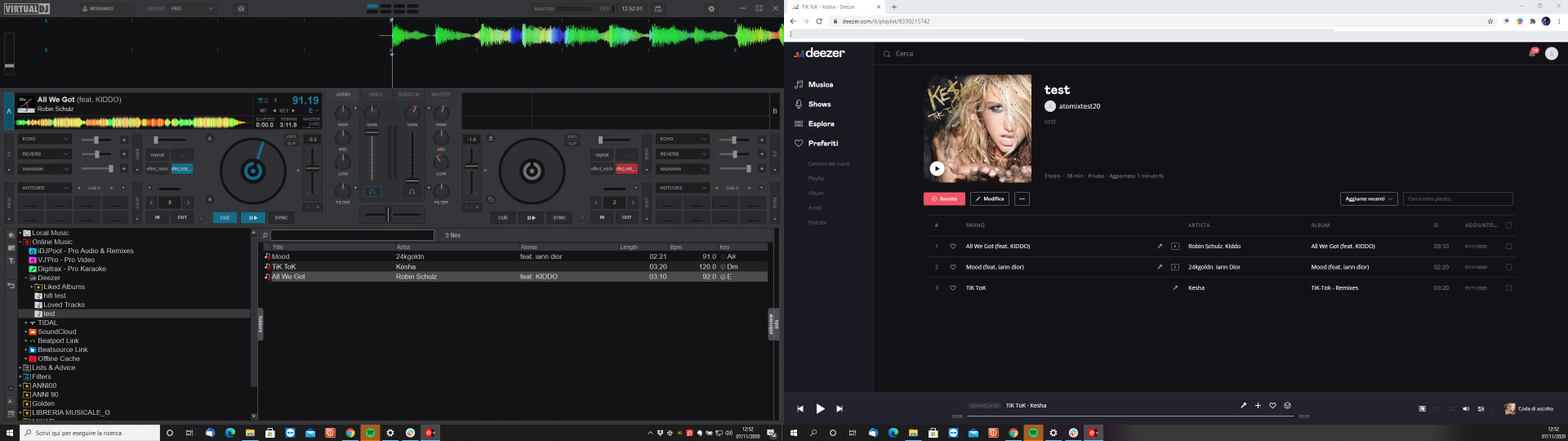Toggle SYNC on deck A

[x=281, y=218]
